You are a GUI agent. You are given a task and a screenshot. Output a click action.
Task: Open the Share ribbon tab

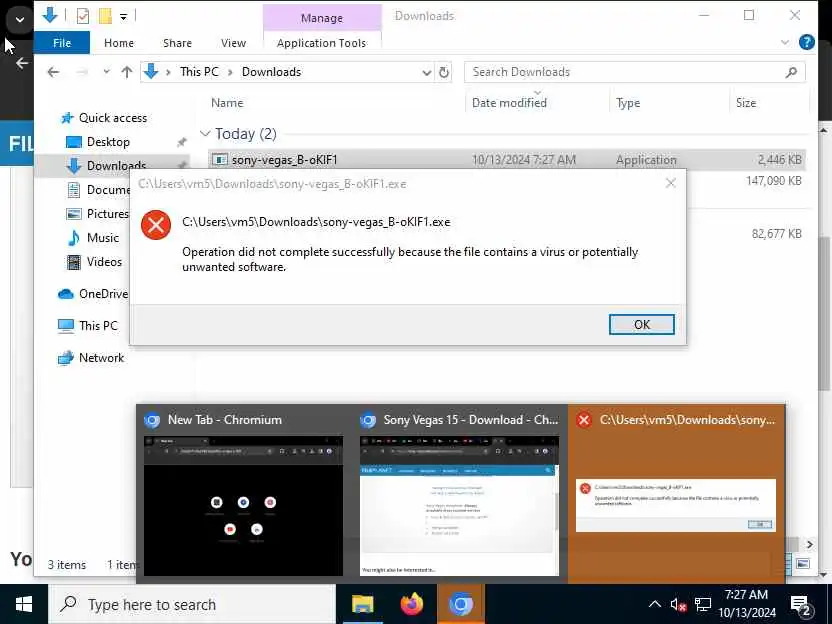[177, 43]
